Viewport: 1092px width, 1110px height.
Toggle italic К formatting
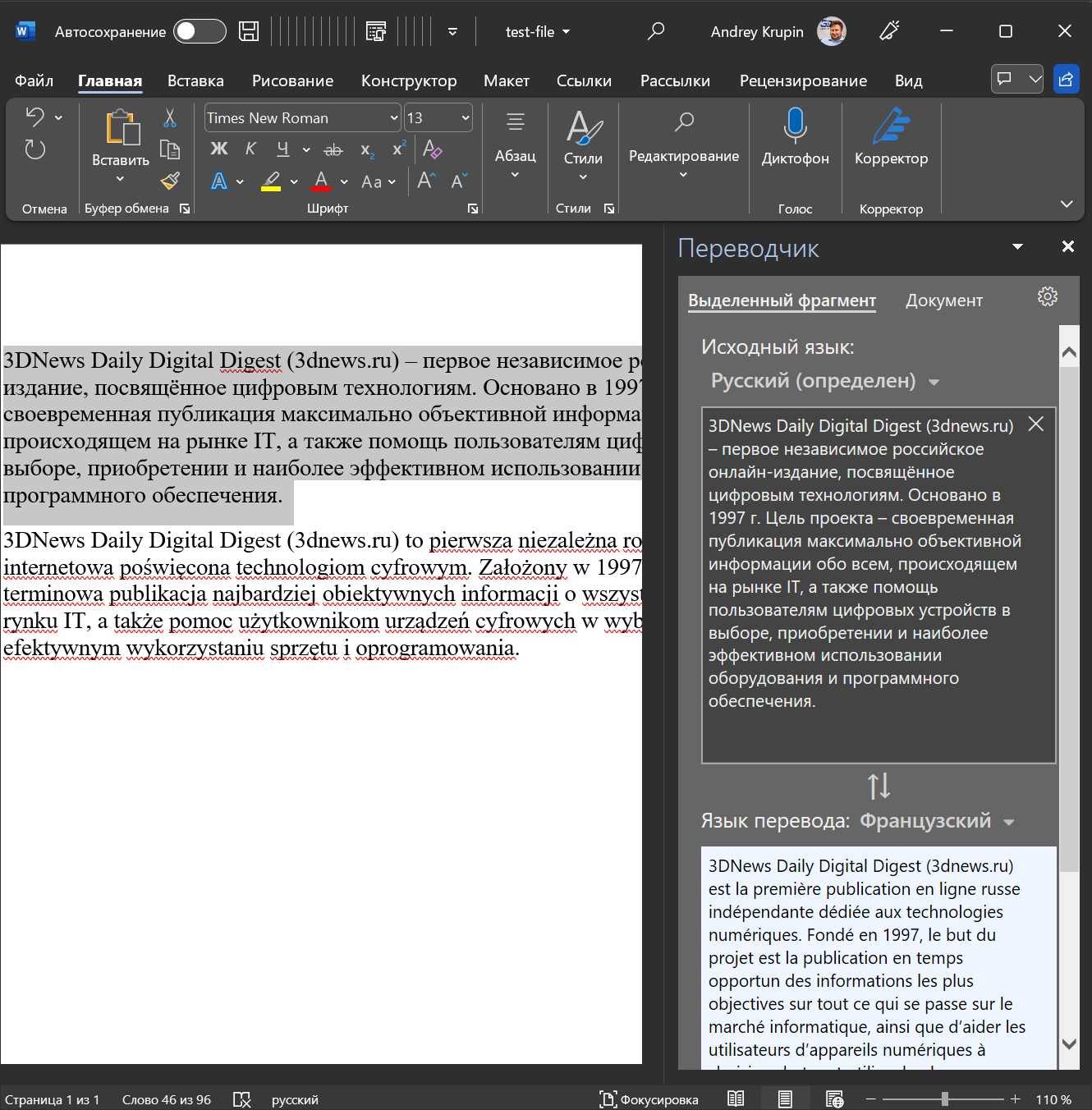pyautogui.click(x=250, y=149)
